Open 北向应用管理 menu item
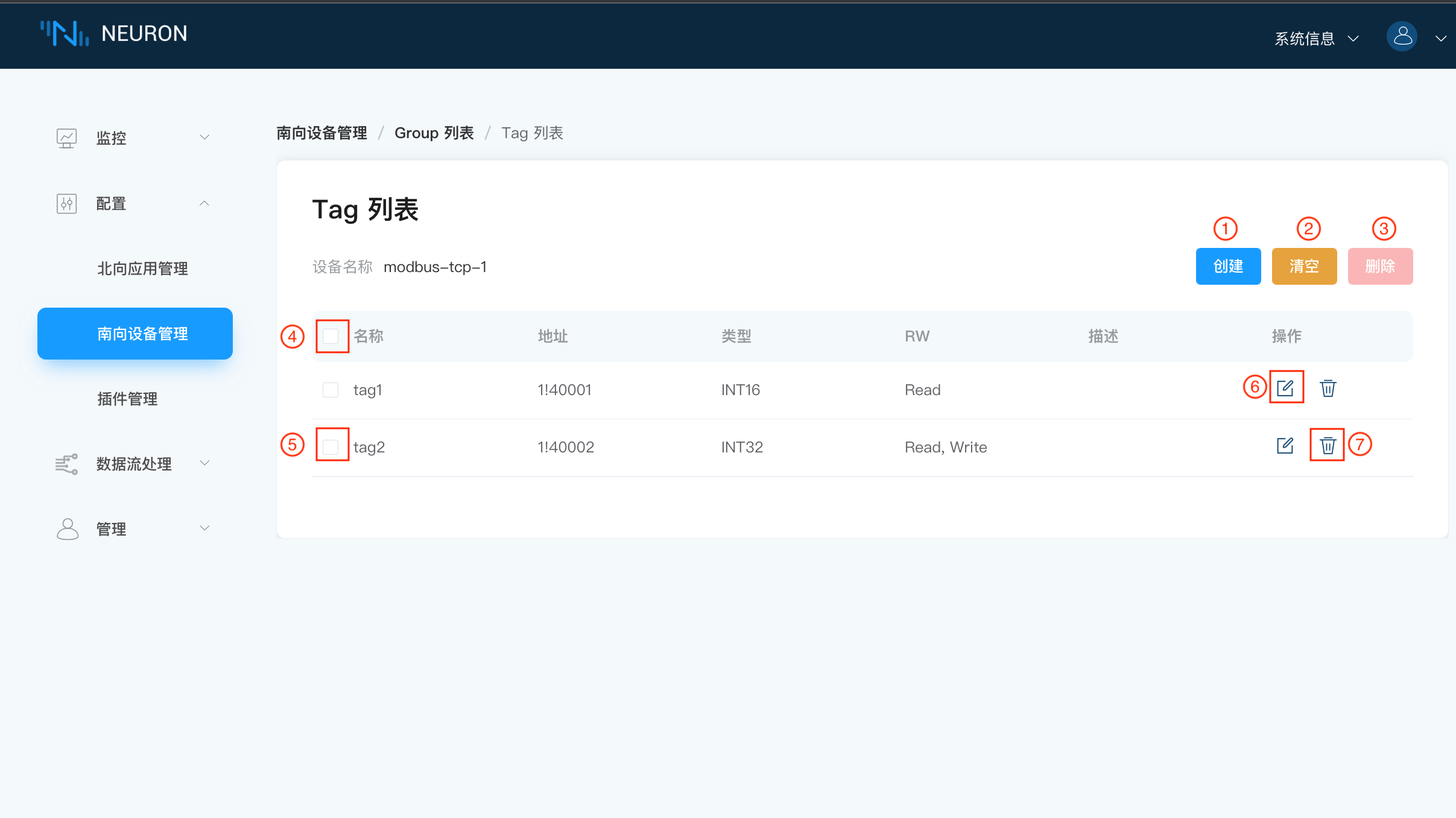Image resolution: width=1456 pixels, height=818 pixels. (142, 268)
